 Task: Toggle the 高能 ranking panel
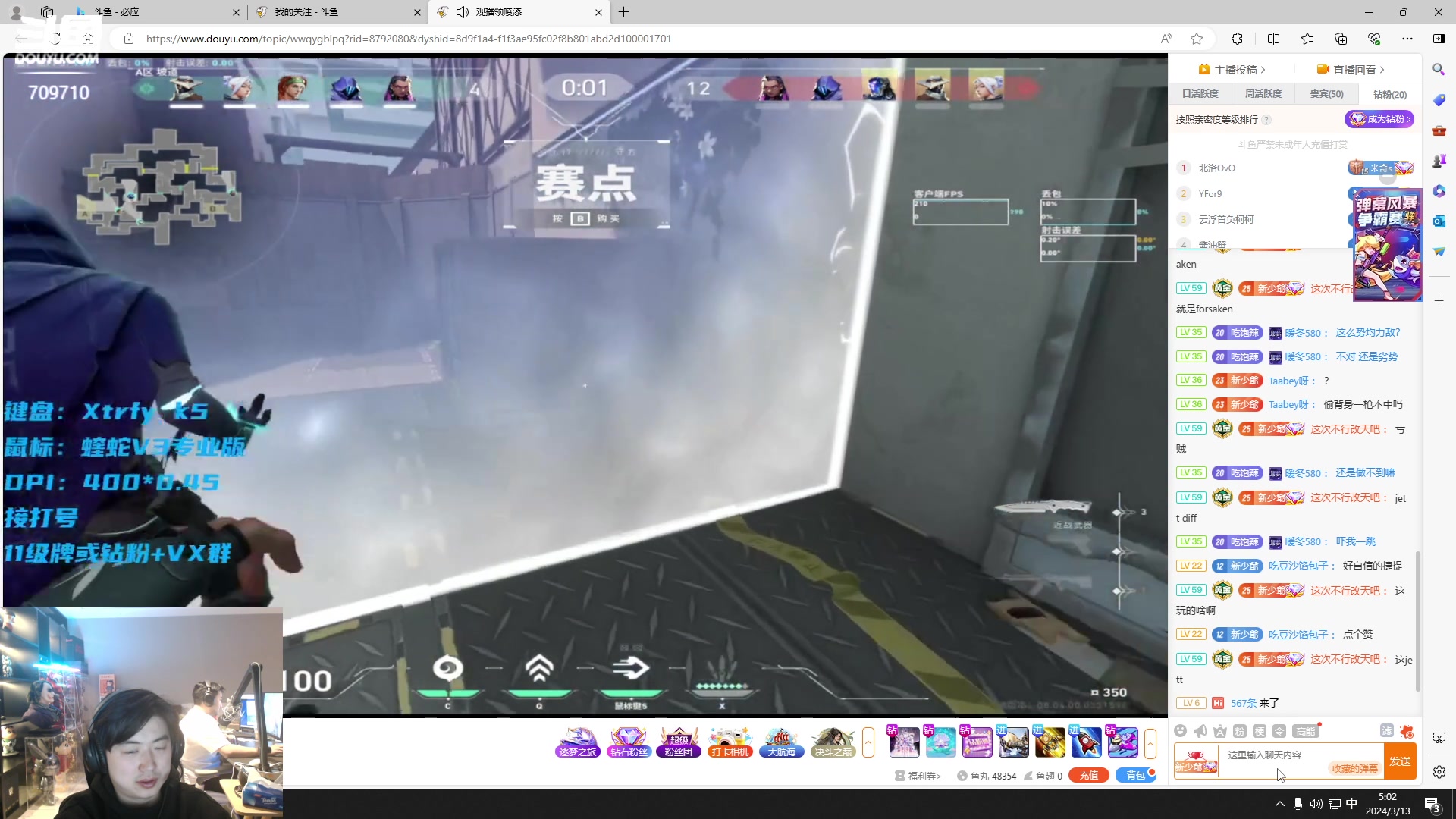pyautogui.click(x=1306, y=731)
